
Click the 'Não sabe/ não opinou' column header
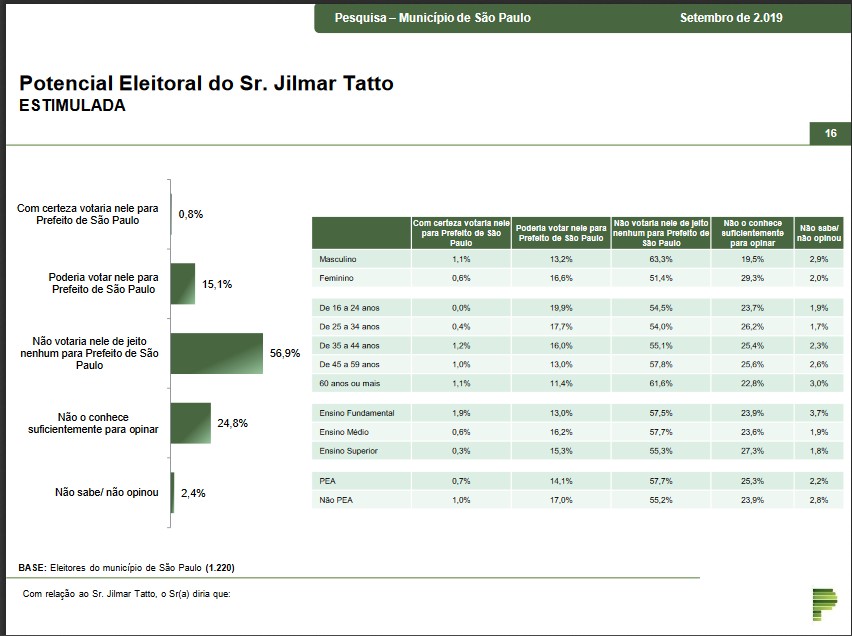coord(817,233)
